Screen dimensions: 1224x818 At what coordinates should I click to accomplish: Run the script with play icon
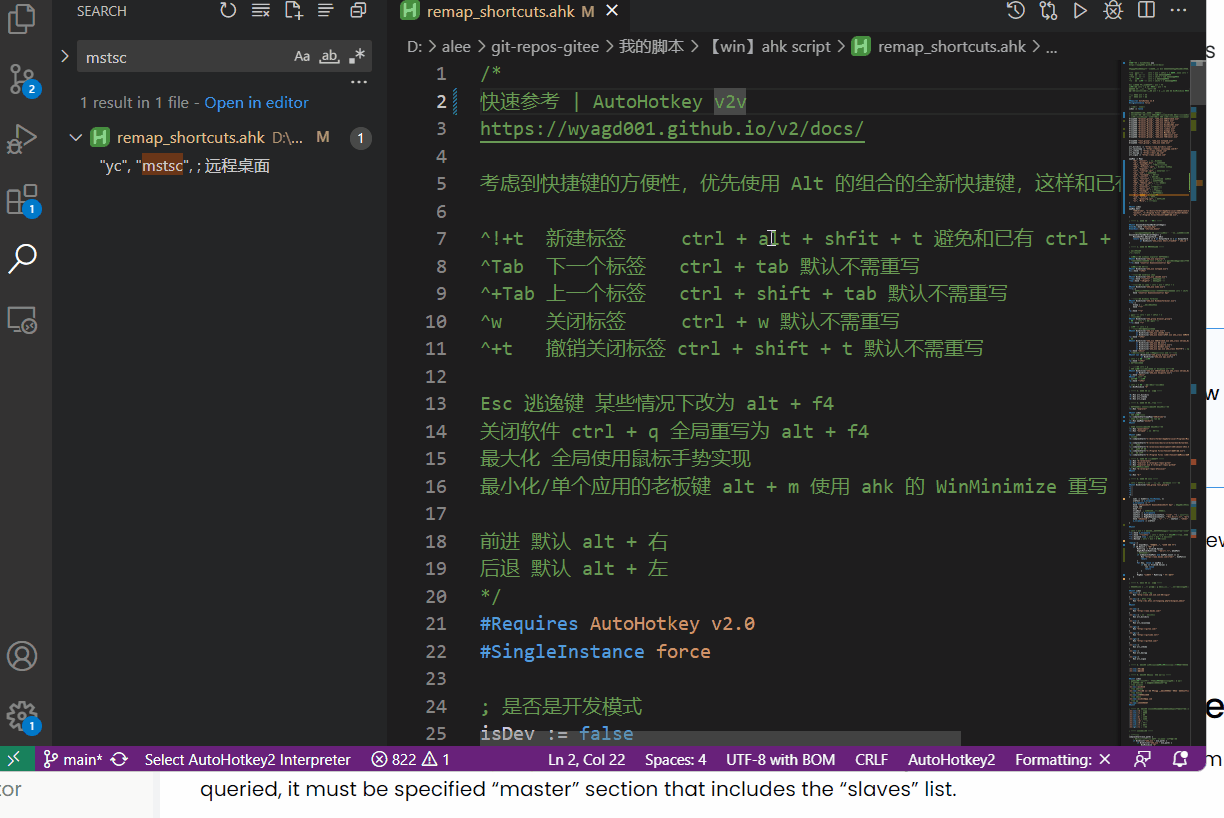click(x=1080, y=11)
